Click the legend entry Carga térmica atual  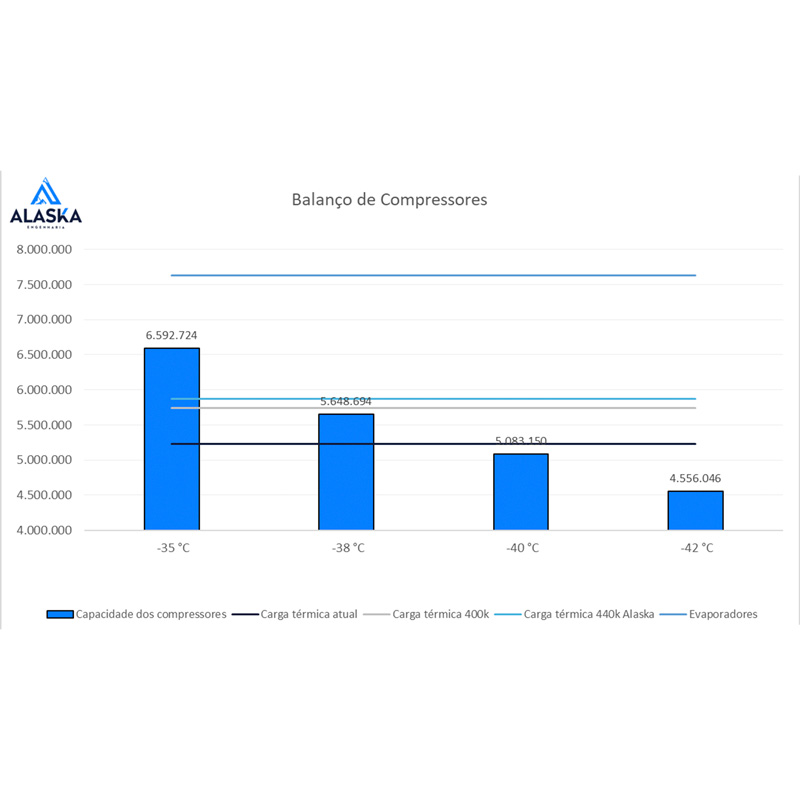point(295,614)
